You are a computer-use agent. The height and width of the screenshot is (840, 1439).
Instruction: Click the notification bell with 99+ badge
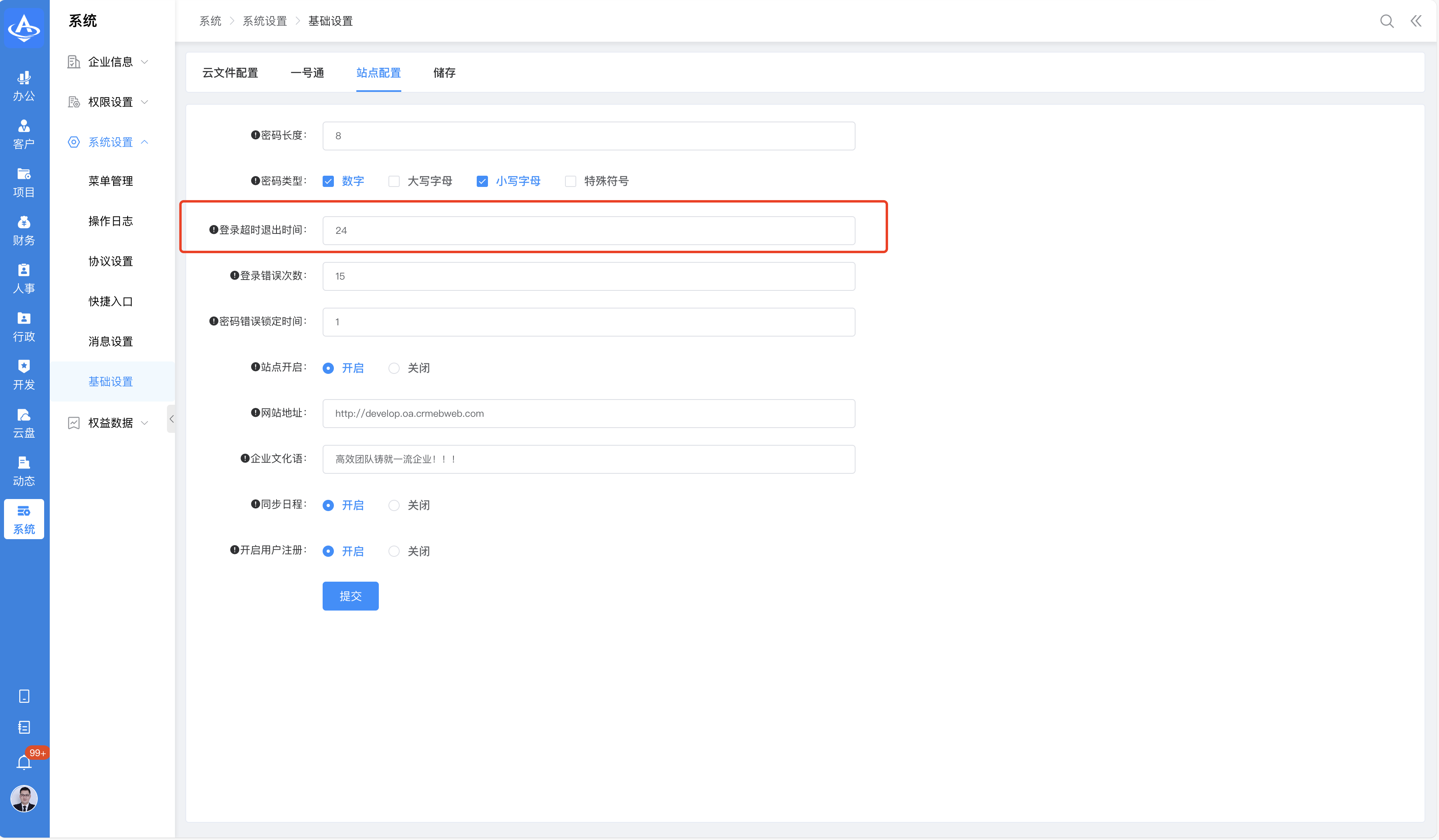24,763
